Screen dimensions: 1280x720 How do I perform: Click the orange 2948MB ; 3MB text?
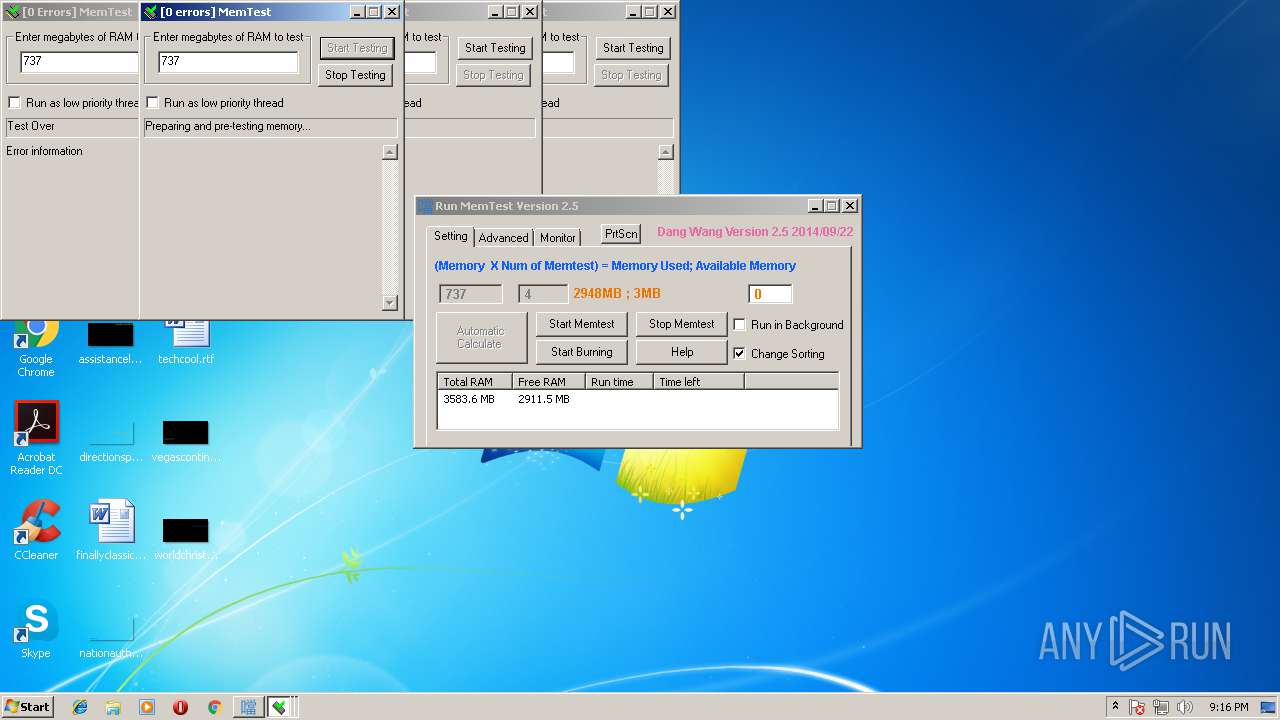click(617, 294)
